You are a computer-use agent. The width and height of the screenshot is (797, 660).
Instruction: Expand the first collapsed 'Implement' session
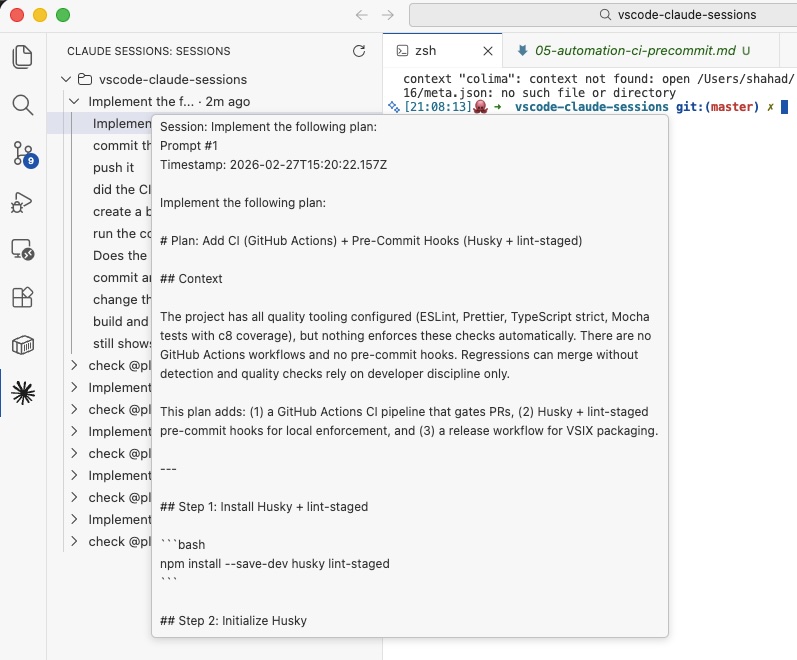click(74, 387)
